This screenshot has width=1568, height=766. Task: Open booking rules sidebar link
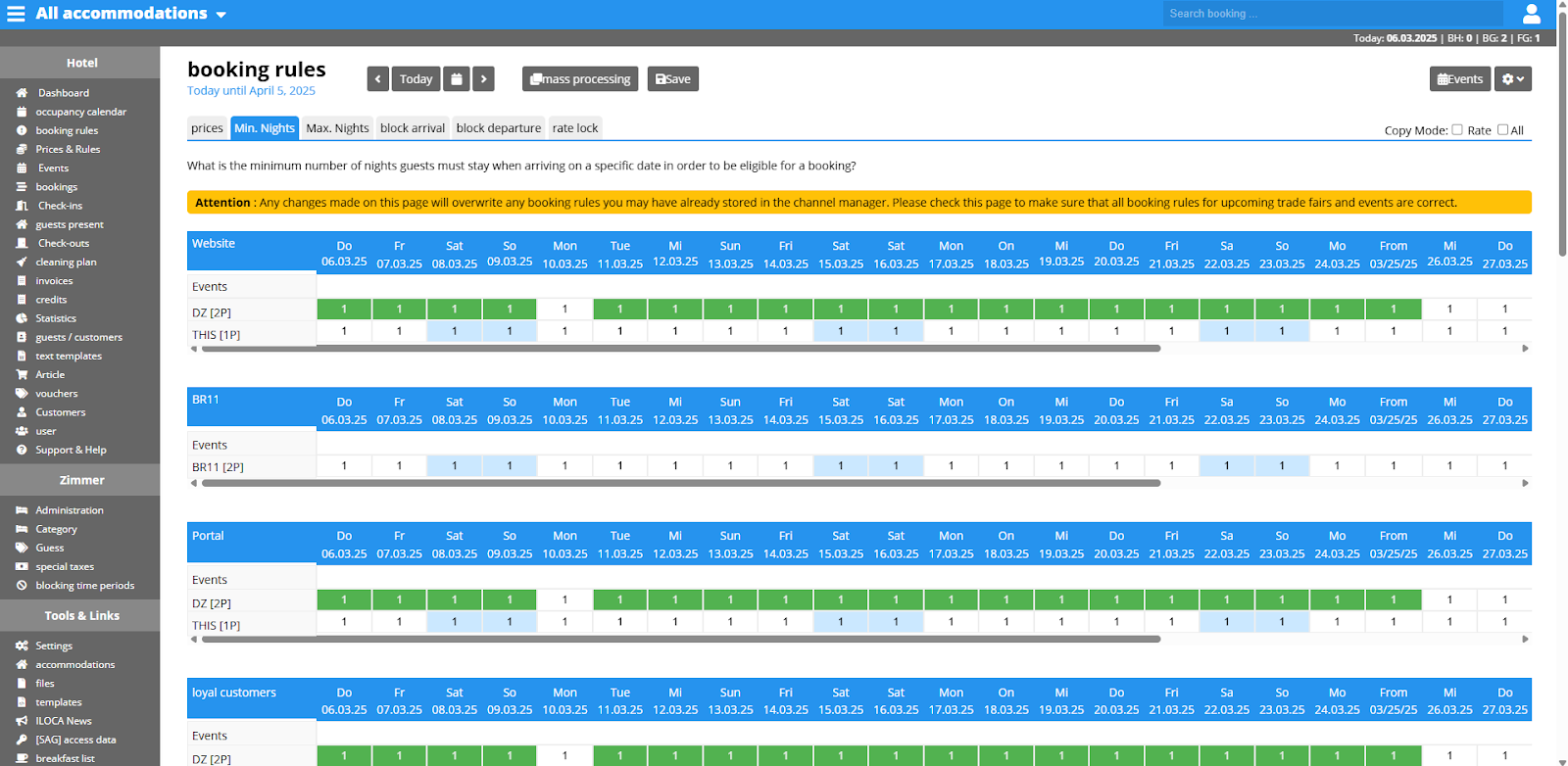pyautogui.click(x=67, y=130)
